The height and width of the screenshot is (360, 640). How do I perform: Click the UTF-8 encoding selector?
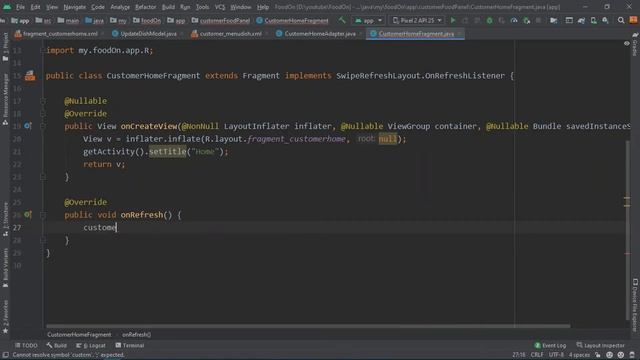pos(556,355)
